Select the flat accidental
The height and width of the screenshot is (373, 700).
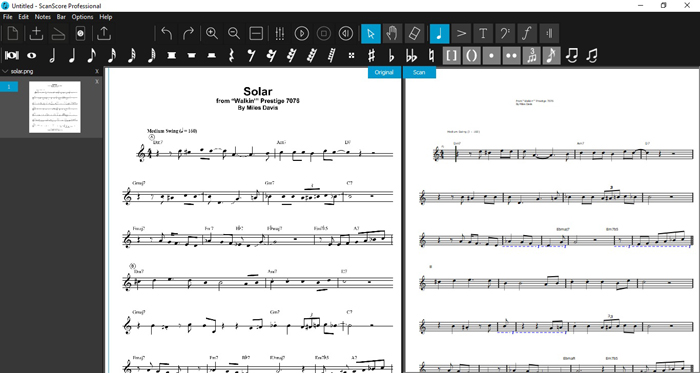391,56
